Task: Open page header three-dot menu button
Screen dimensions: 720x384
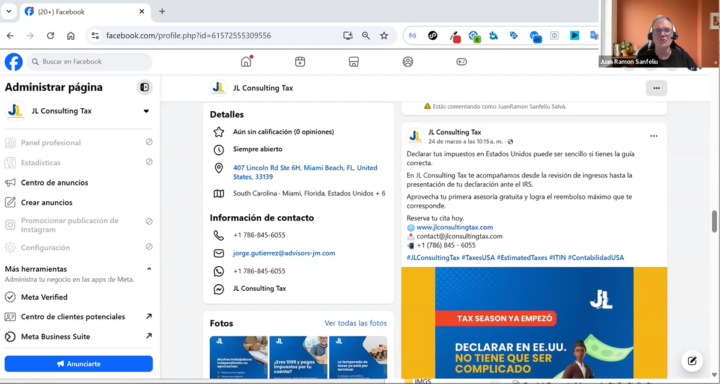Action: click(656, 88)
